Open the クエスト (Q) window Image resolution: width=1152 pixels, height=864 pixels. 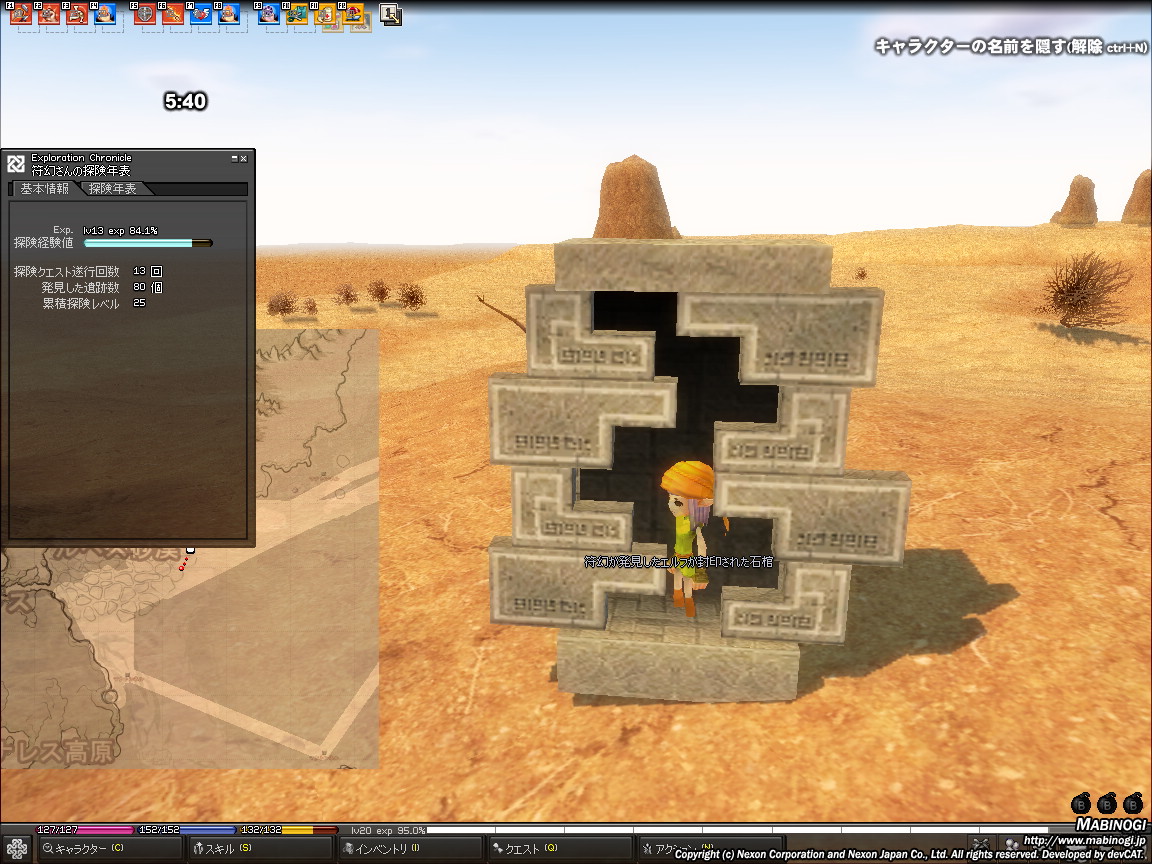point(560,849)
